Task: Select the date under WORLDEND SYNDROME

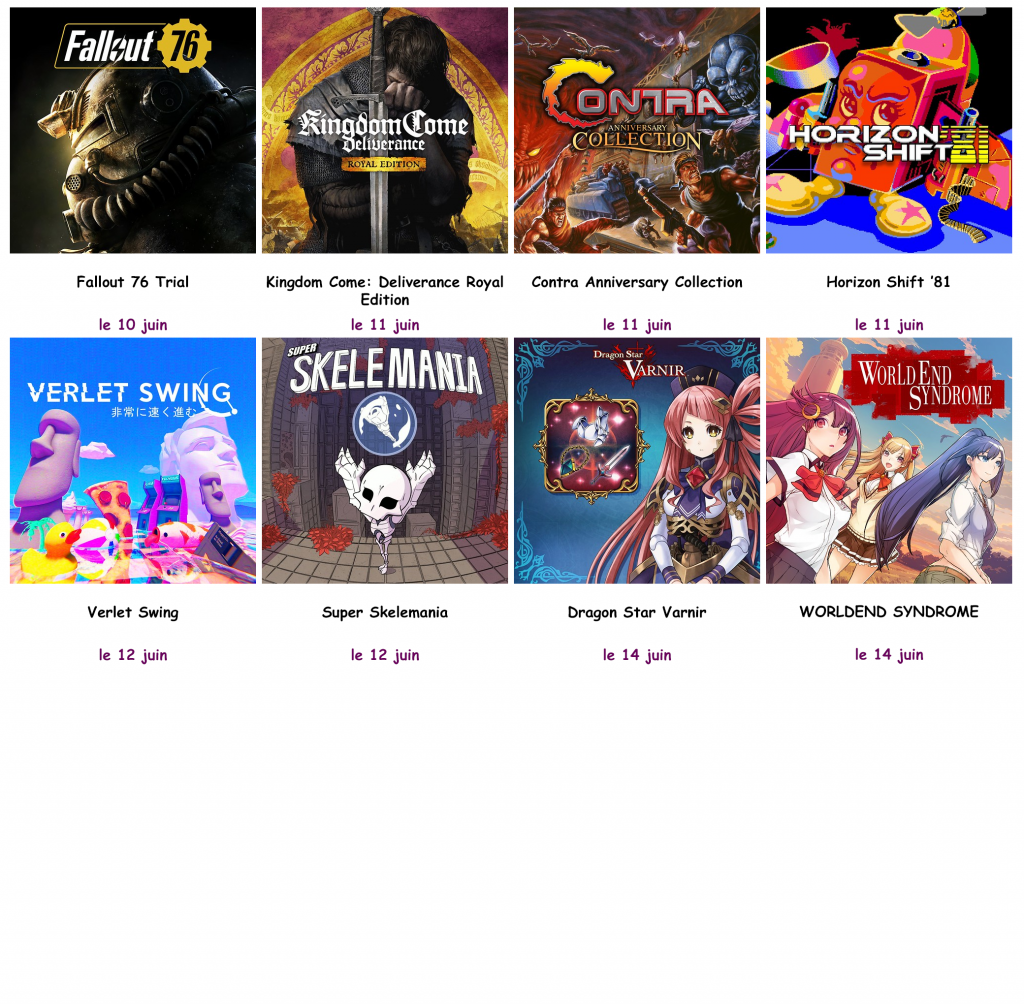Action: point(889,655)
